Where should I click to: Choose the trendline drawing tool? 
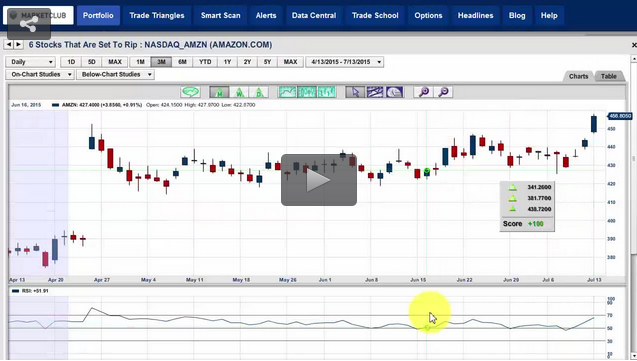click(x=375, y=92)
